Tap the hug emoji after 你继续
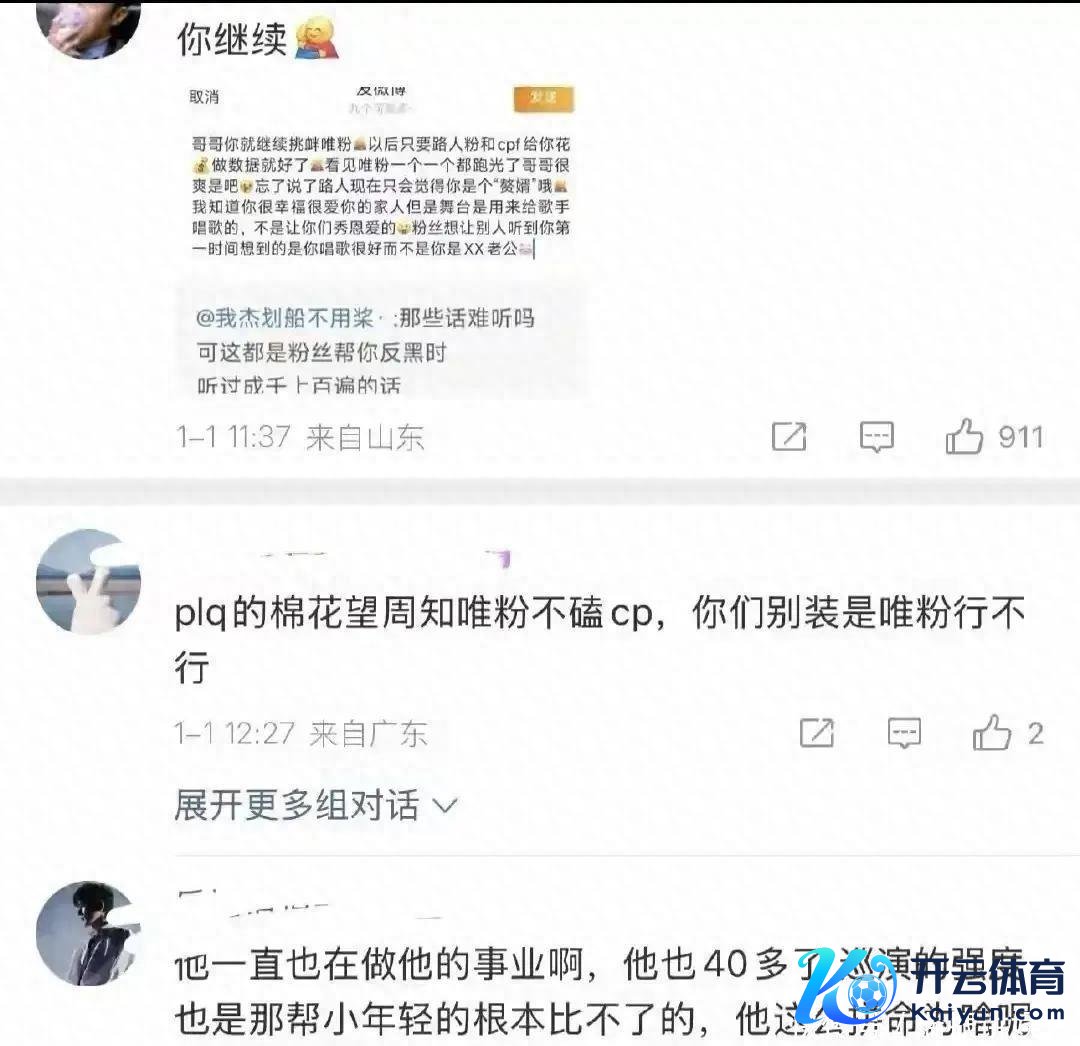 (x=317, y=37)
